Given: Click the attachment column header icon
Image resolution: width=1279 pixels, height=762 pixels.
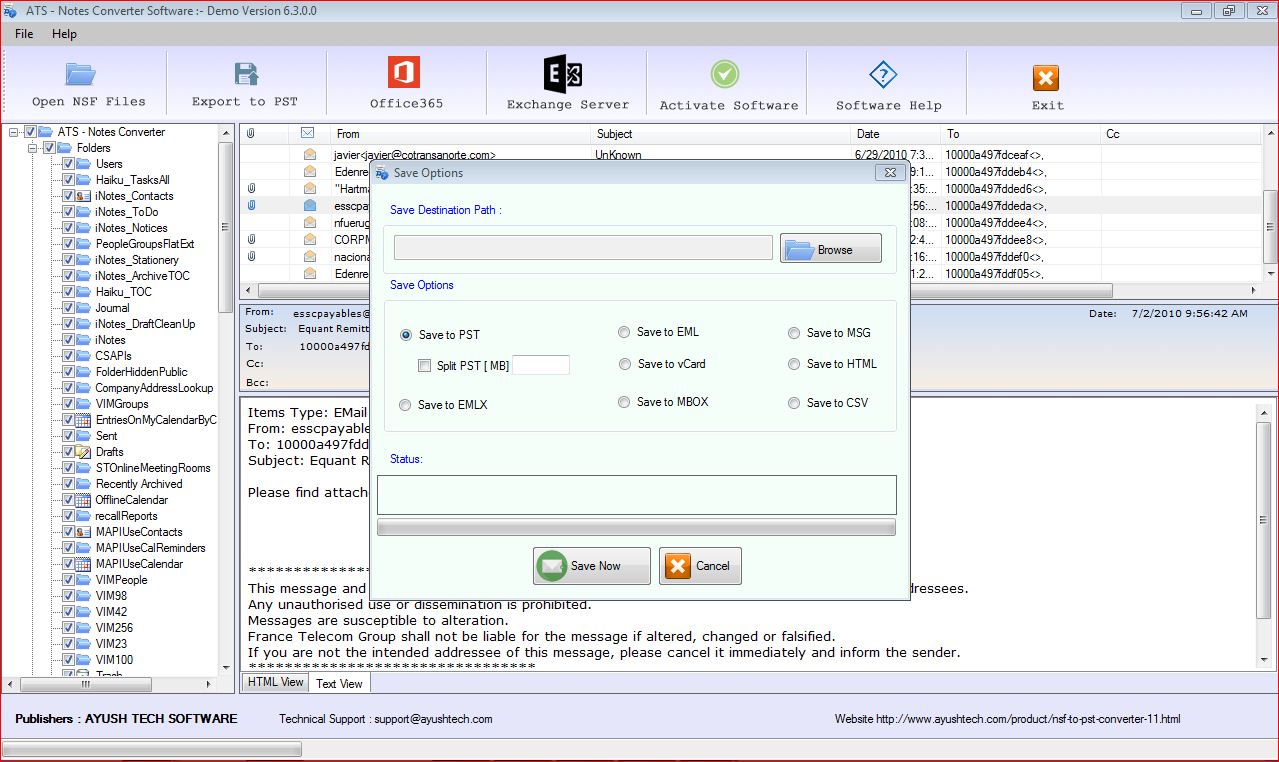Looking at the screenshot, I should (x=251, y=133).
